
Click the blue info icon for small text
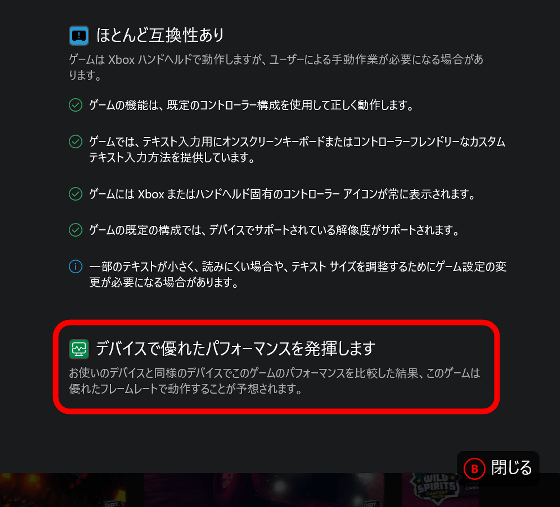tap(75, 266)
